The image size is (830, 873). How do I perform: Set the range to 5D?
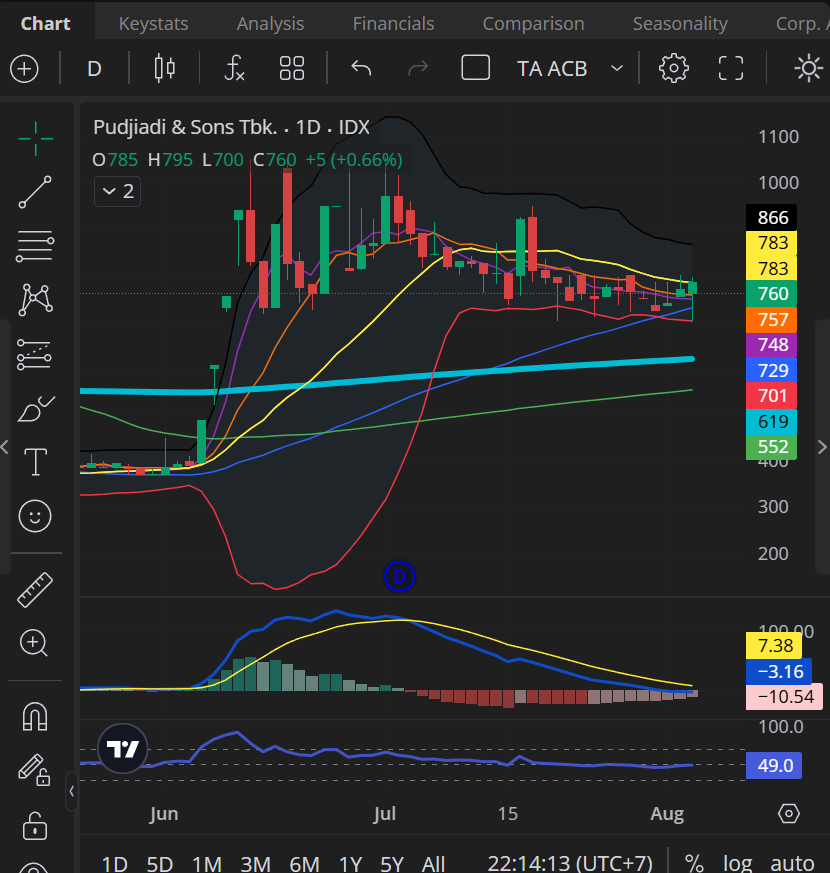click(160, 864)
